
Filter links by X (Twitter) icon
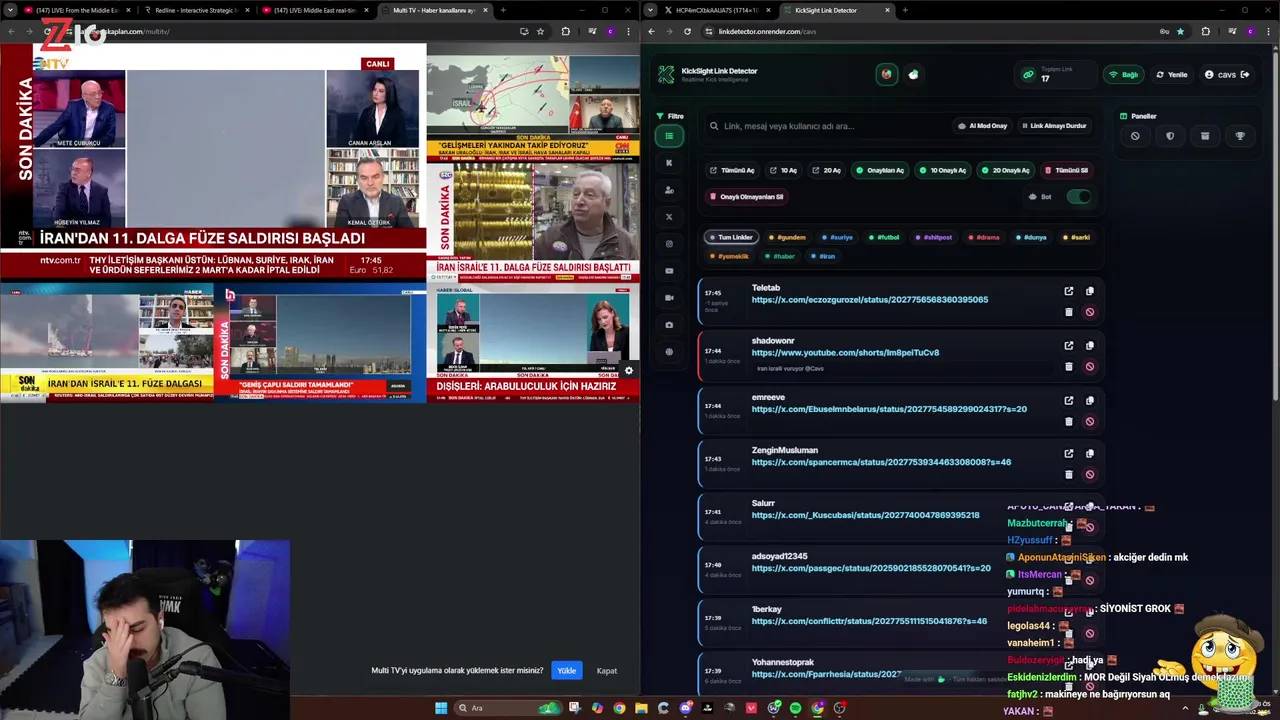[669, 217]
